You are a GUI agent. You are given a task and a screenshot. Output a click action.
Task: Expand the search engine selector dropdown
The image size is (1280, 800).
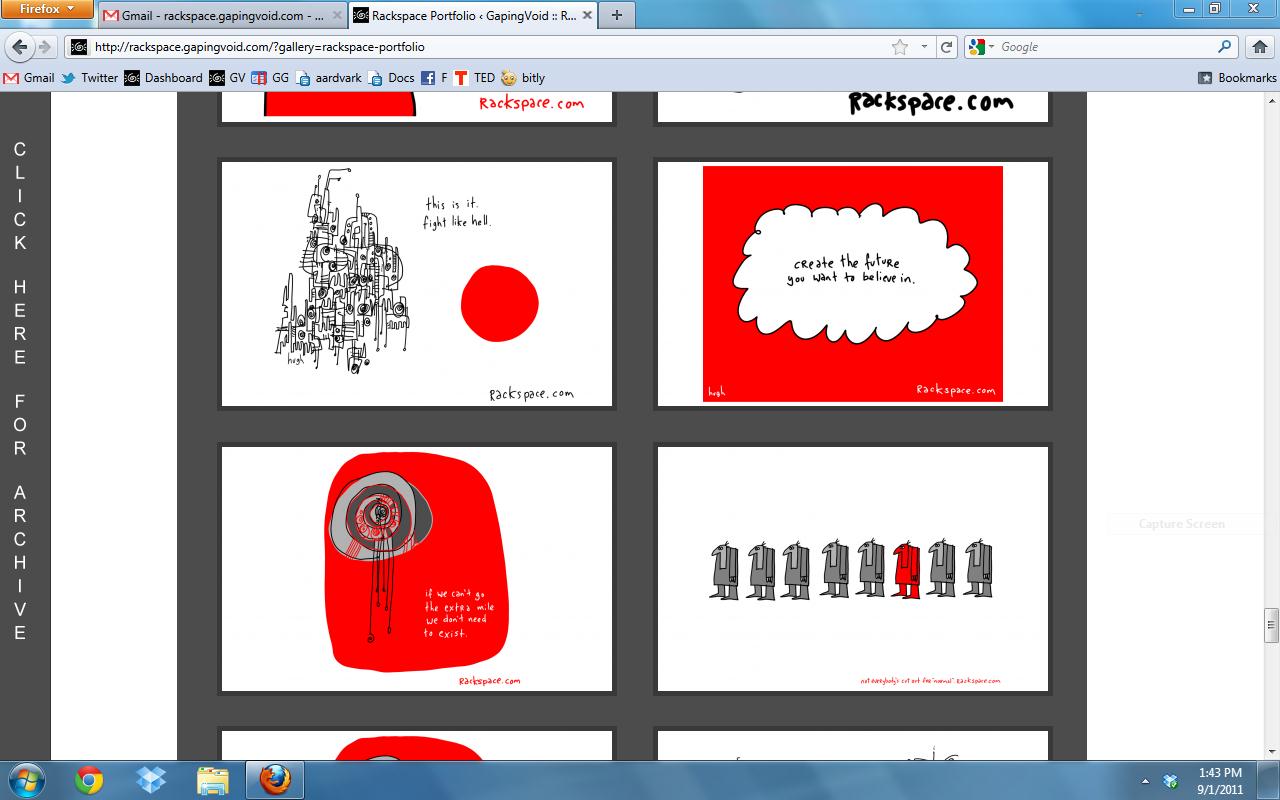pos(981,47)
